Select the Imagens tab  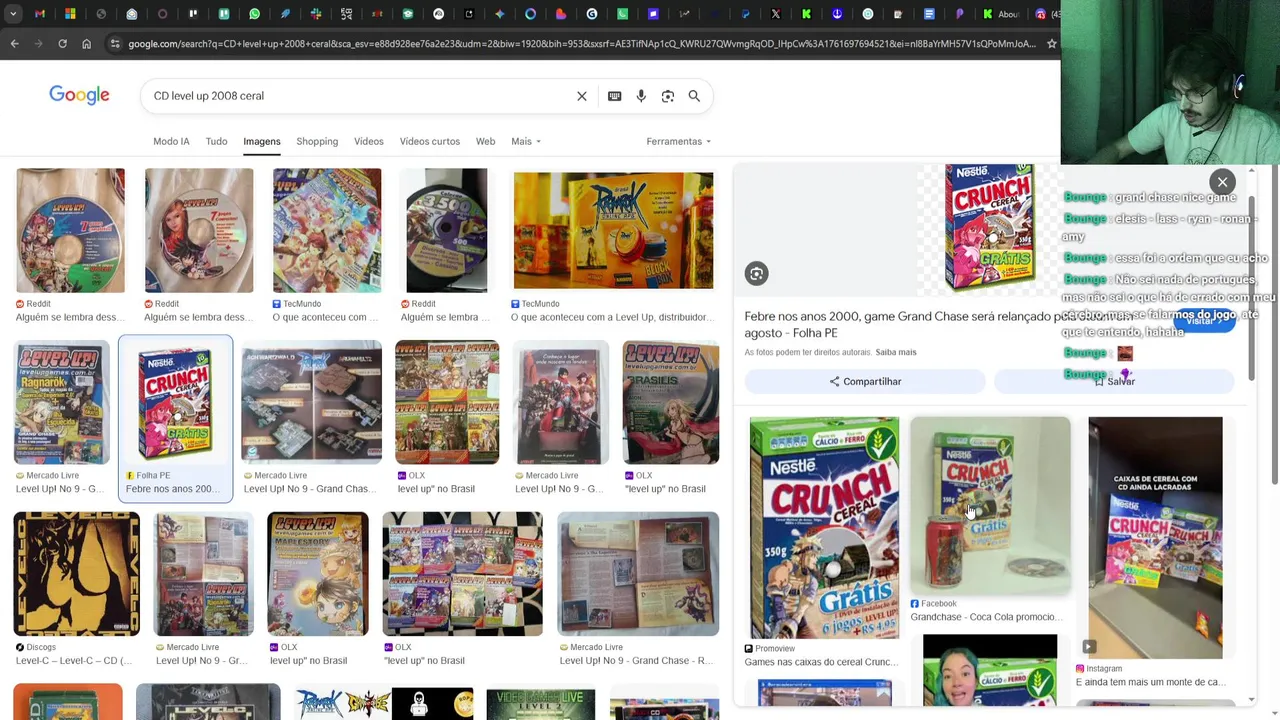tap(262, 141)
